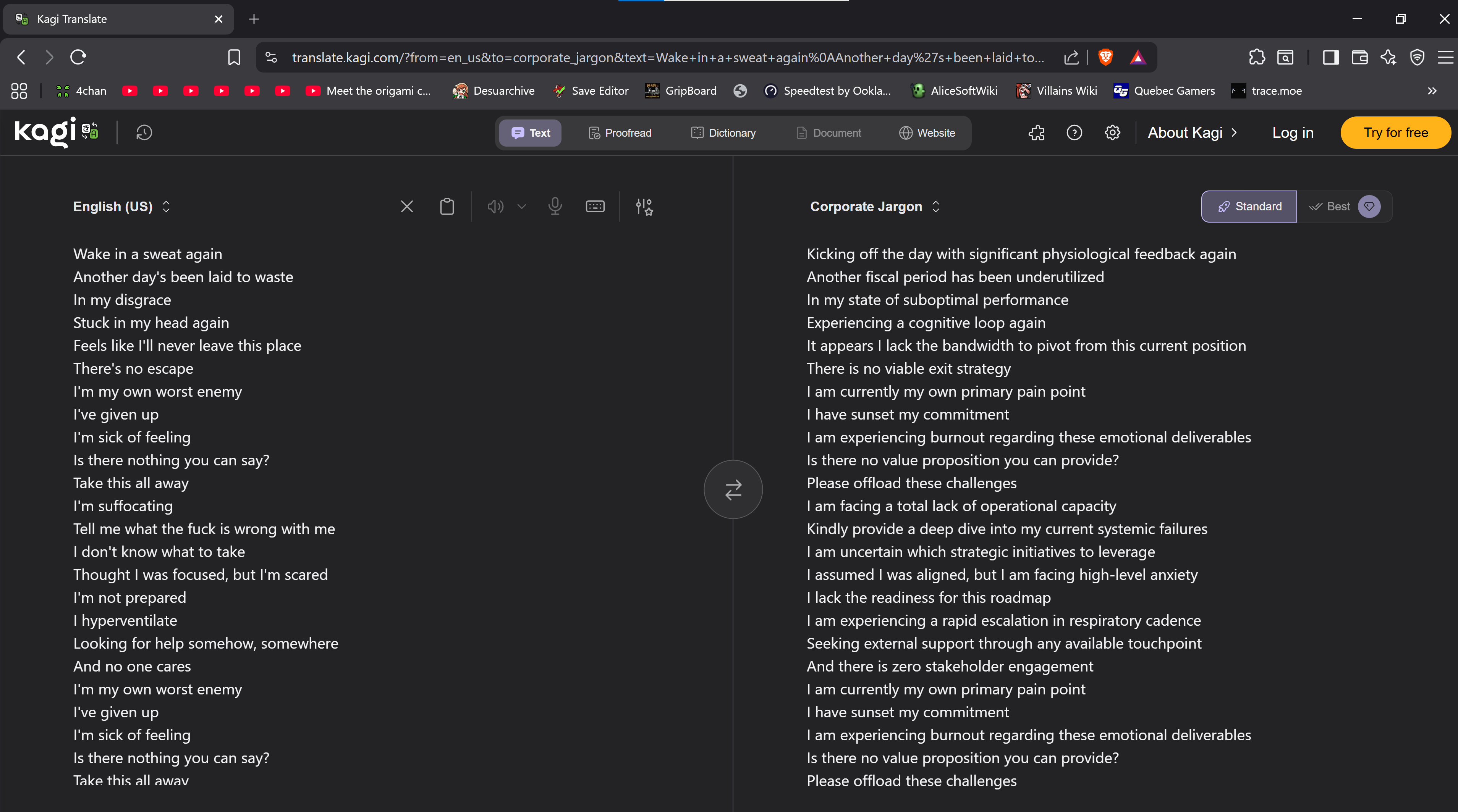Click the browser address bar URL
1458x812 pixels.
tap(668, 57)
